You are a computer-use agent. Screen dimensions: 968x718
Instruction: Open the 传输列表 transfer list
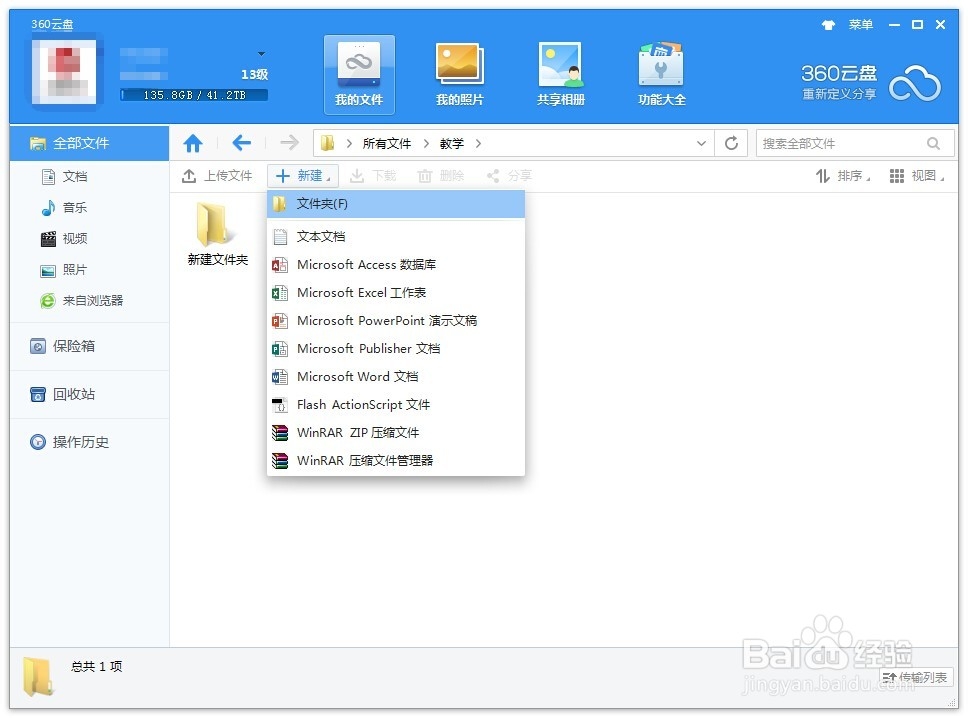tap(915, 677)
